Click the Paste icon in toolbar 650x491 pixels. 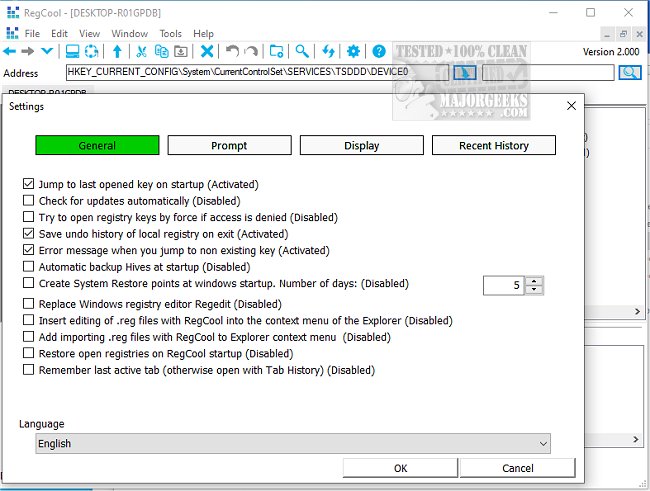tap(181, 51)
